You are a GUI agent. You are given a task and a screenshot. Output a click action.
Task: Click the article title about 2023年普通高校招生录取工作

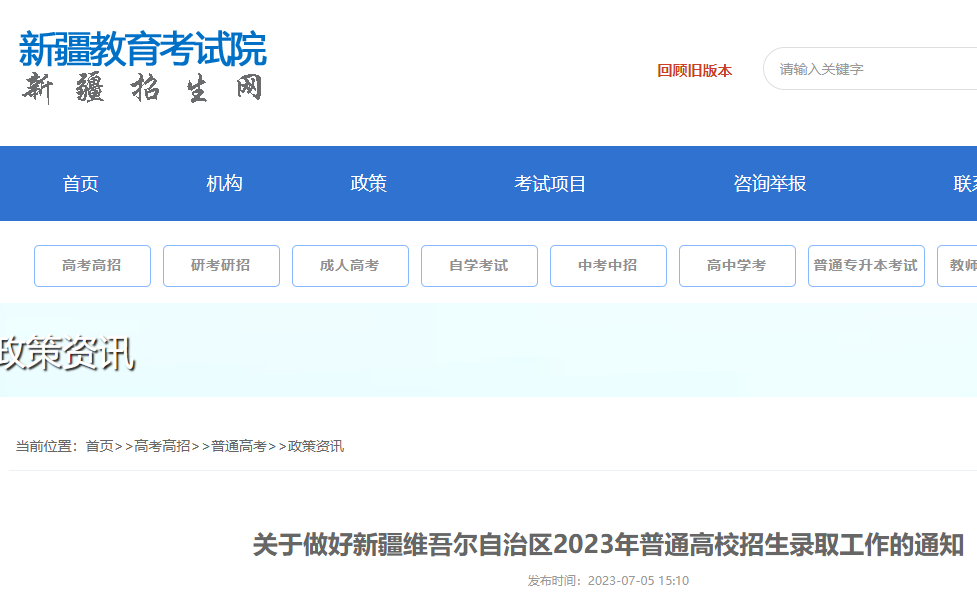[x=608, y=545]
